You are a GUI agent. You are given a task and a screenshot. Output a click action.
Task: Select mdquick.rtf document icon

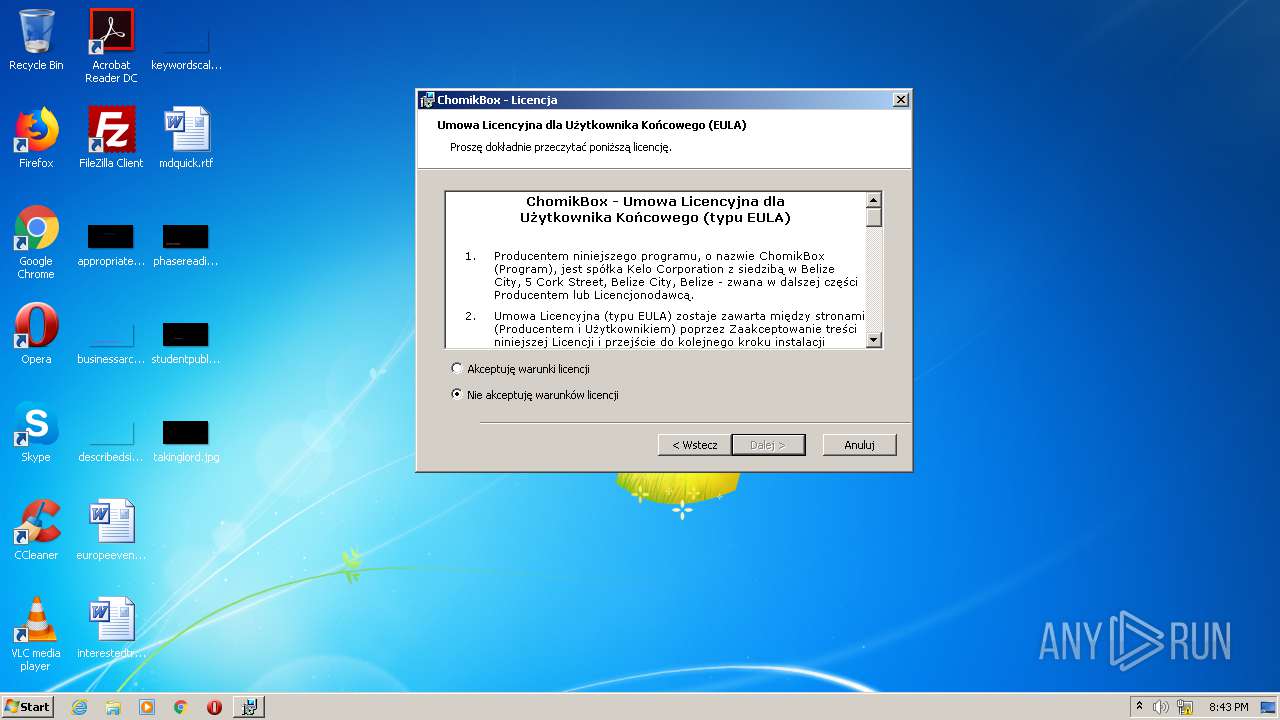186,138
